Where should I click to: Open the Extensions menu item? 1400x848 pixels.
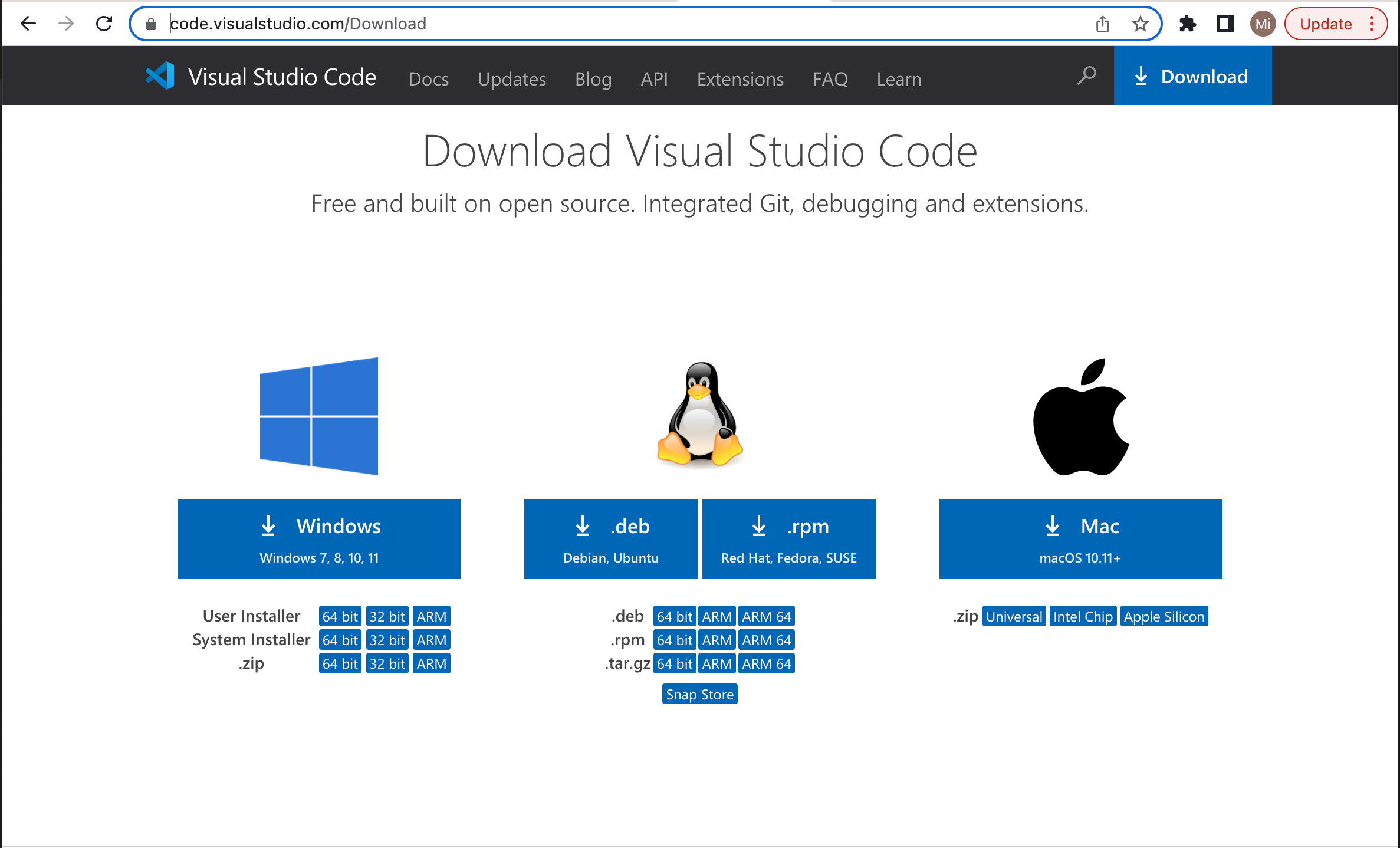[x=740, y=78]
